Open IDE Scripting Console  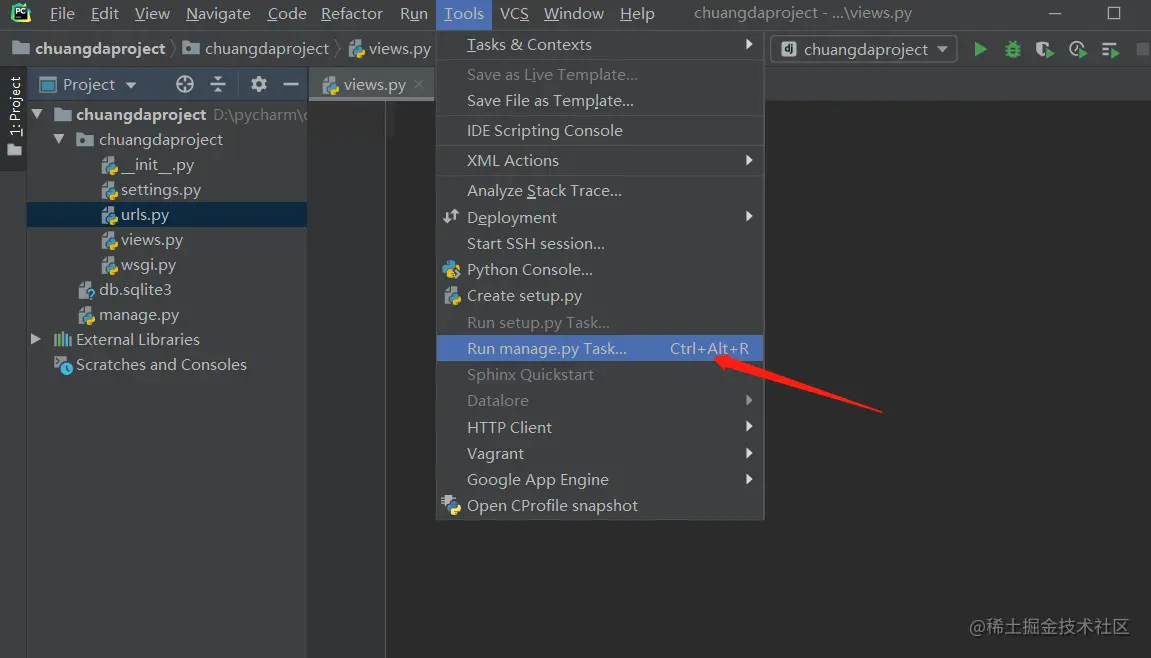[600, 131]
